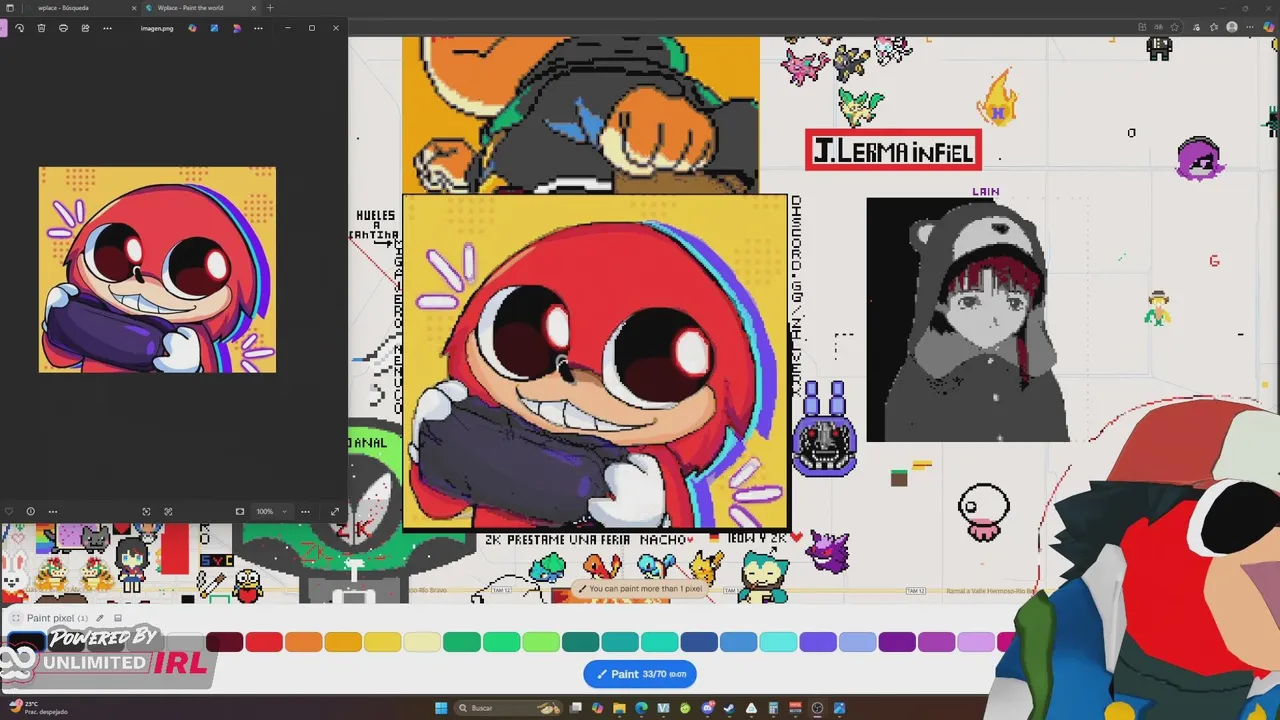The image size is (1280, 720).
Task: Enter fullscreen view in Photos
Action: pos(335,511)
